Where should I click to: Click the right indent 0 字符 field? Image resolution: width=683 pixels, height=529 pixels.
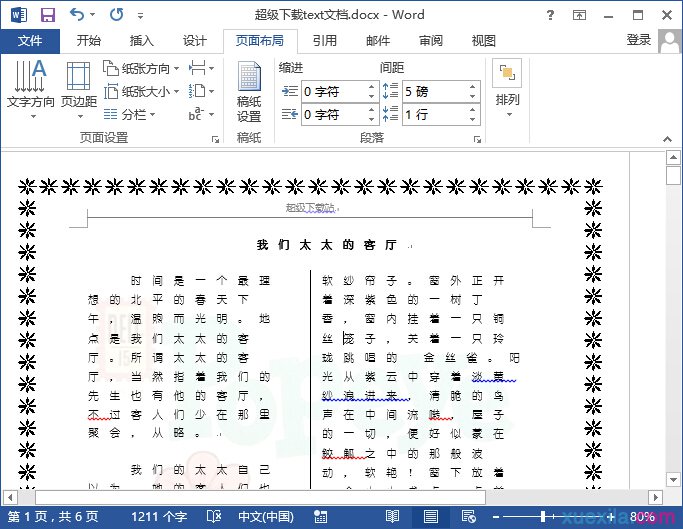(x=334, y=115)
